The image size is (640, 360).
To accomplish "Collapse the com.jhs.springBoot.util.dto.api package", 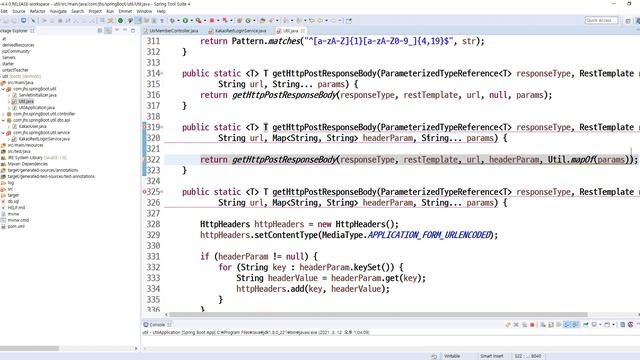I will (x=3, y=120).
